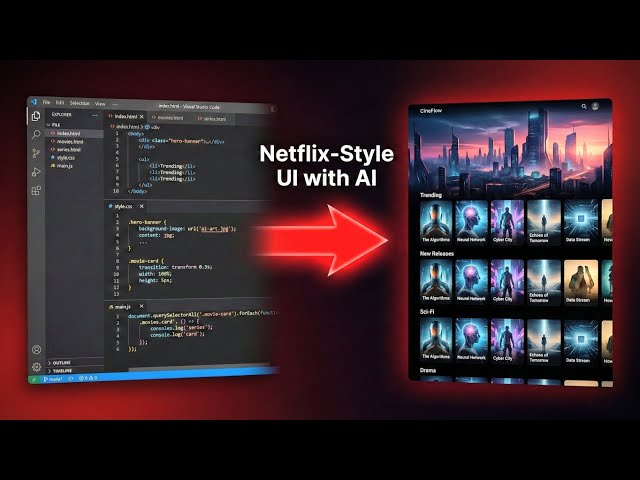Open Cyber City card in New Releases
The height and width of the screenshot is (480, 640).
(507, 282)
